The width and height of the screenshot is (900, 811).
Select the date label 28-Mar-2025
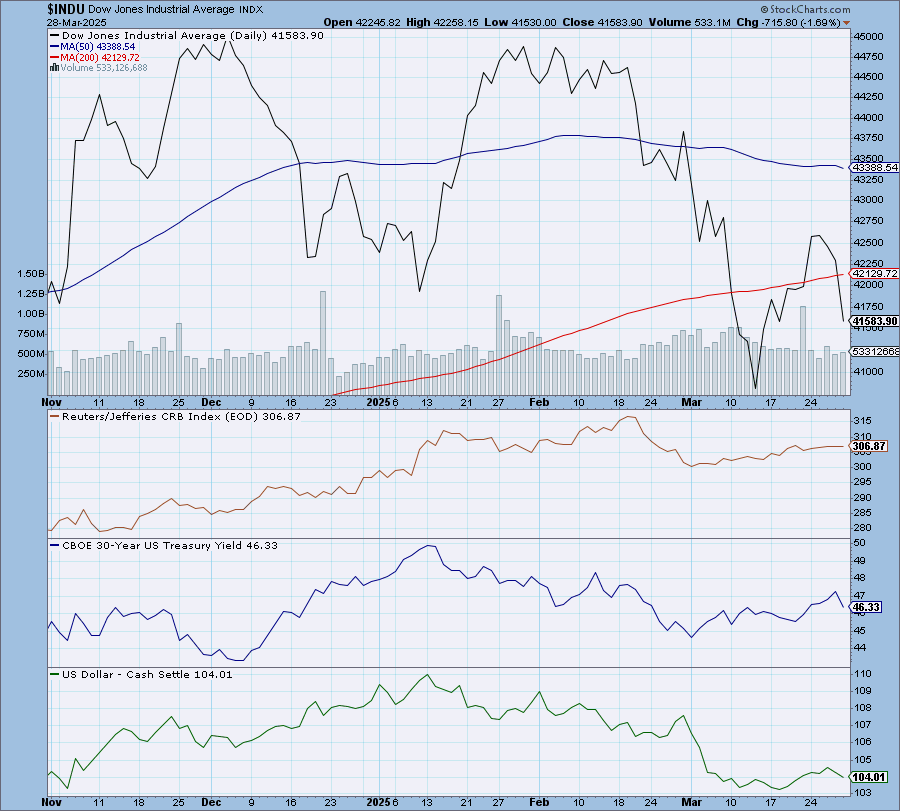[77, 23]
